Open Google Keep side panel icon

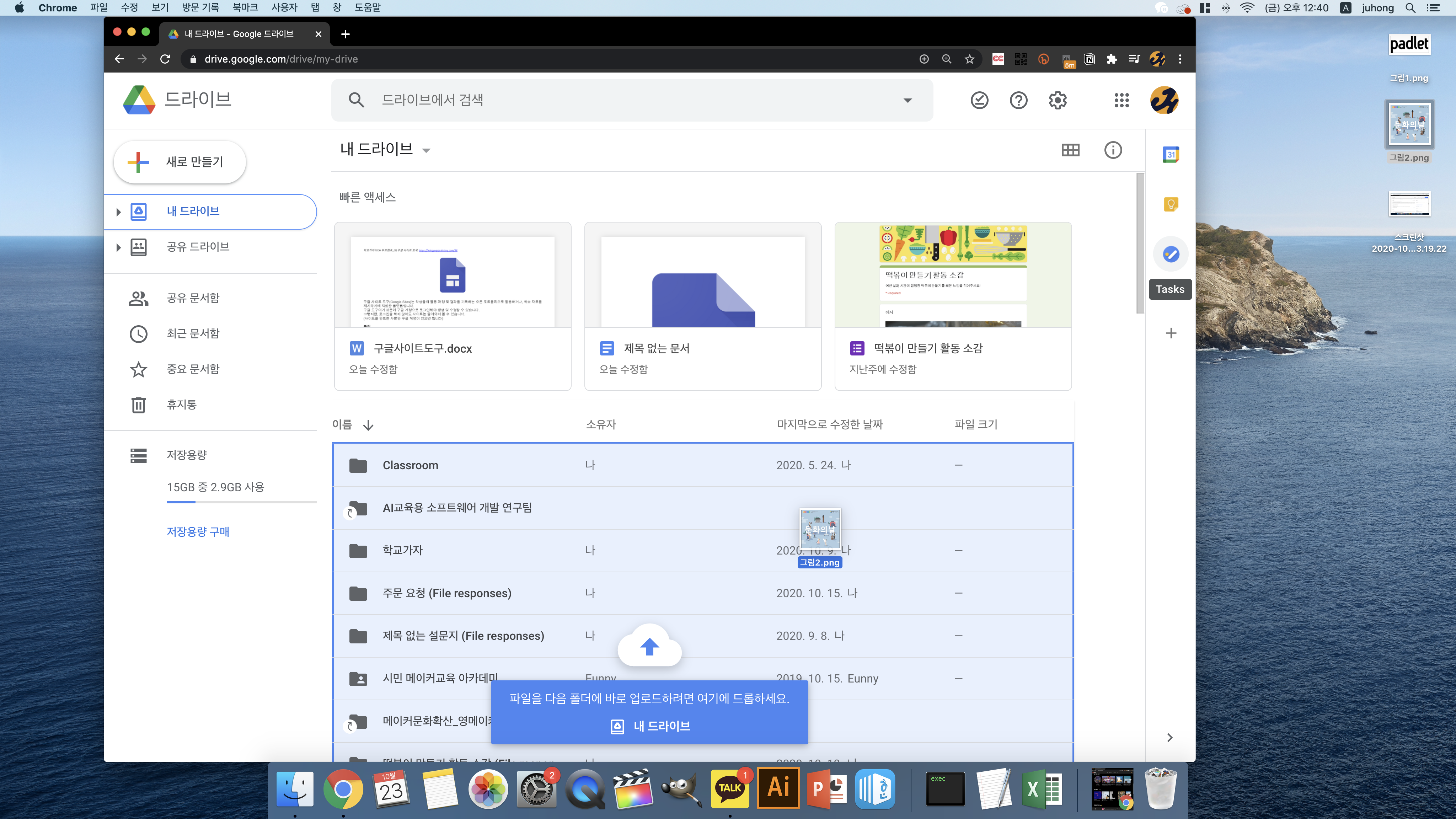coord(1171,204)
